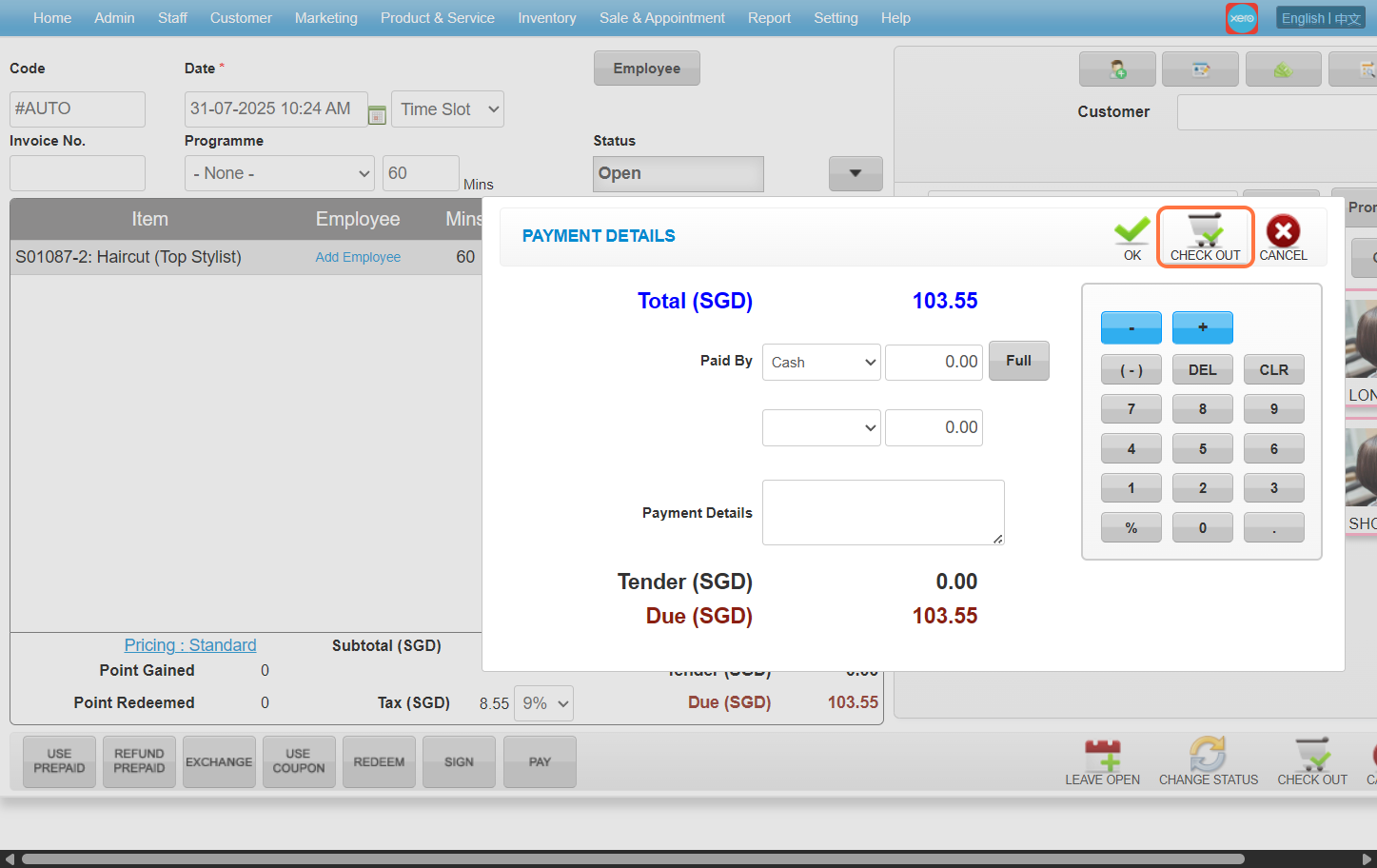Click into the Payment Details text area
Image resolution: width=1377 pixels, height=868 pixels.
[882, 512]
